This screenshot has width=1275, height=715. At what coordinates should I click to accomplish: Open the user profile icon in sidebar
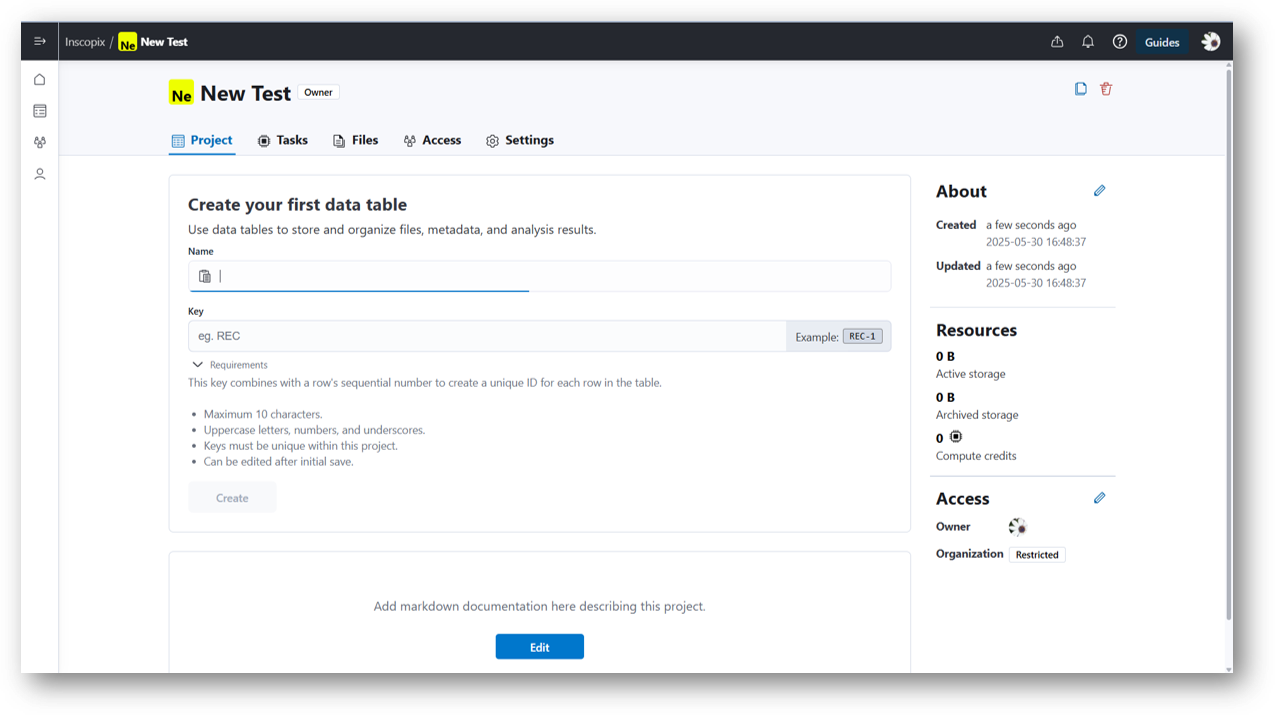click(x=40, y=174)
